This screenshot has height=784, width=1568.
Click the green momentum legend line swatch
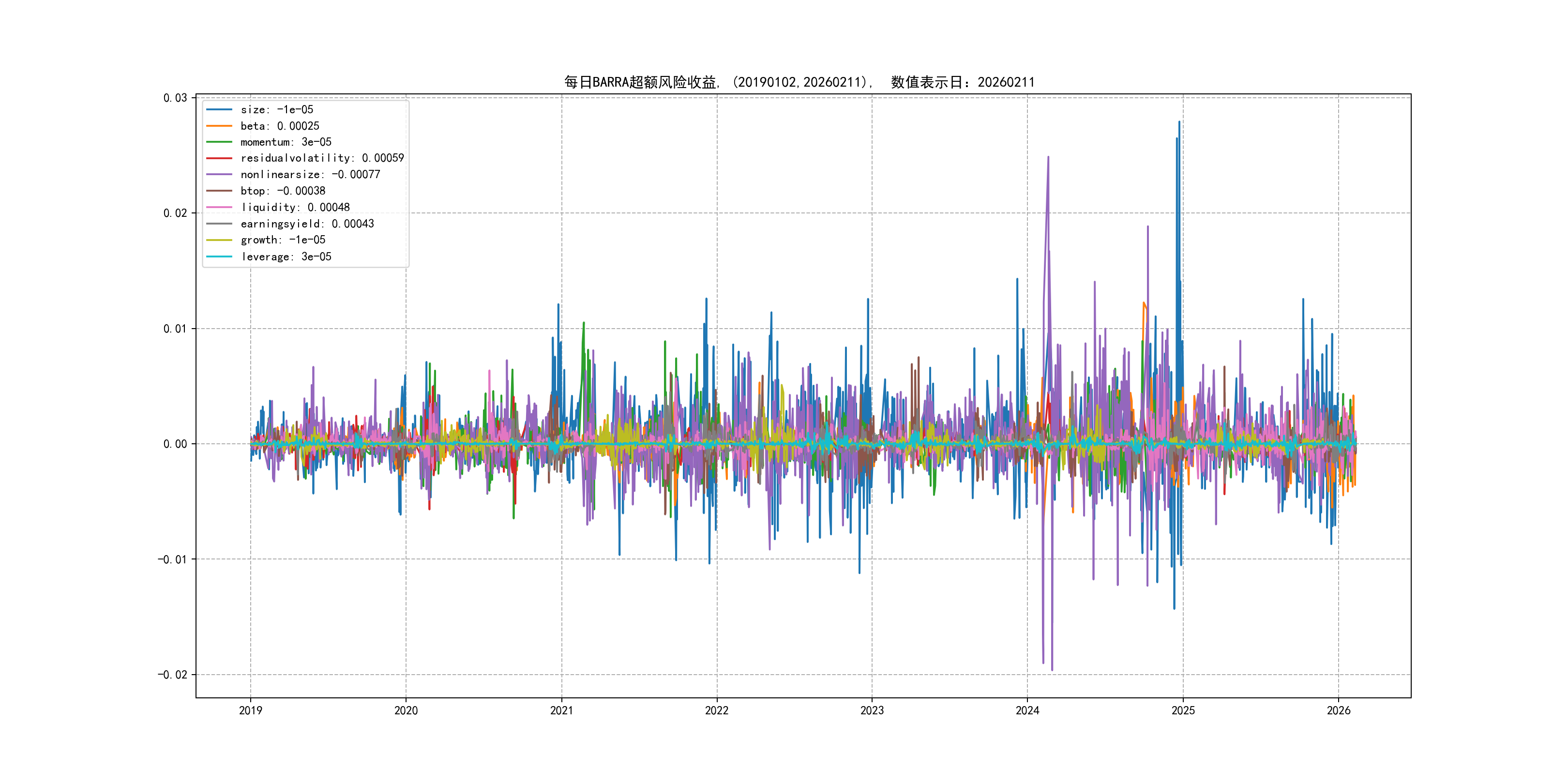[x=219, y=142]
